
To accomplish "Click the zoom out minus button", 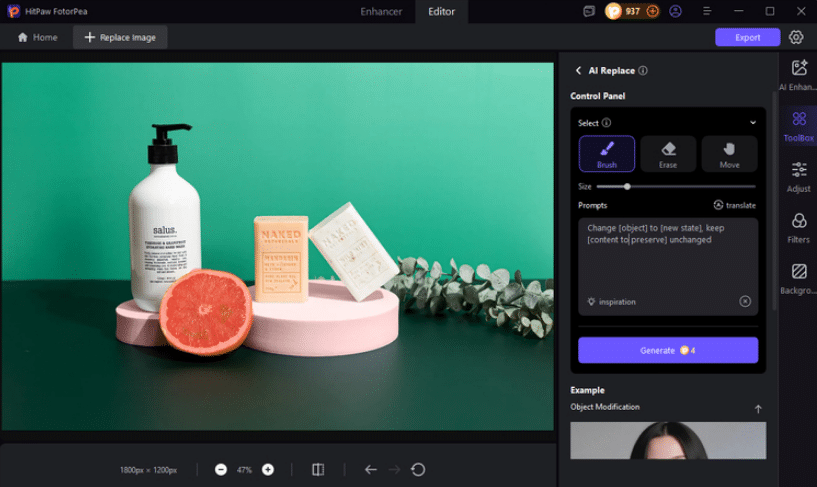I will (x=221, y=470).
